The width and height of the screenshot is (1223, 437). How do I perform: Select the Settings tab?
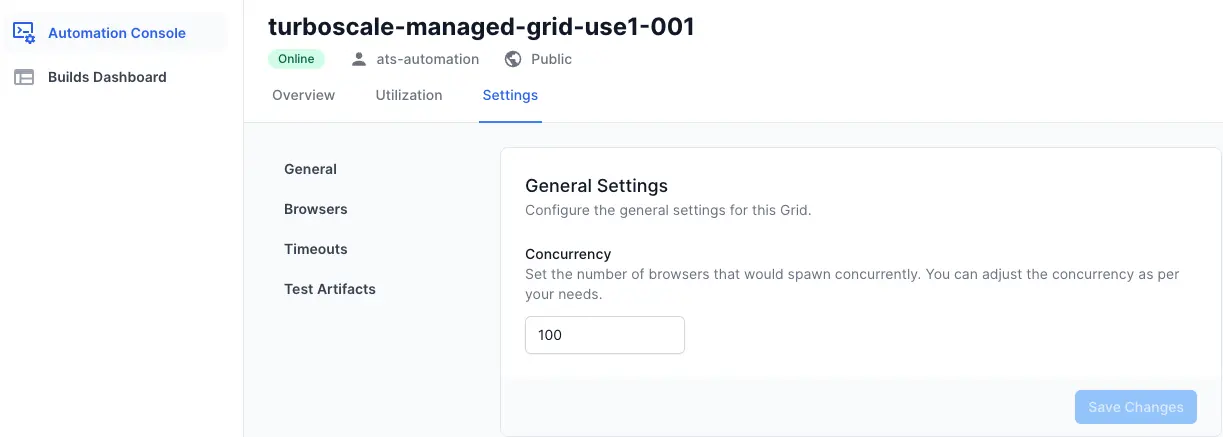[510, 95]
